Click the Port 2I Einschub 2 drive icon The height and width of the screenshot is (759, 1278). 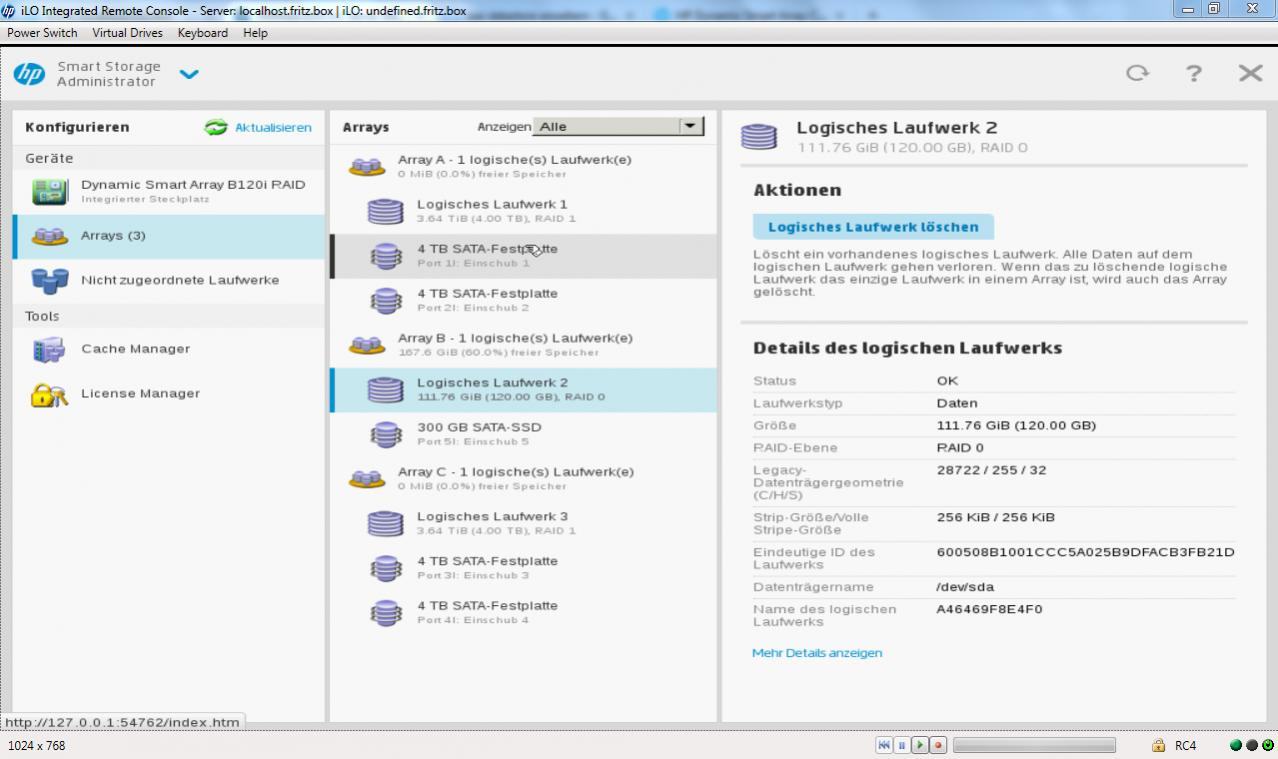click(386, 300)
